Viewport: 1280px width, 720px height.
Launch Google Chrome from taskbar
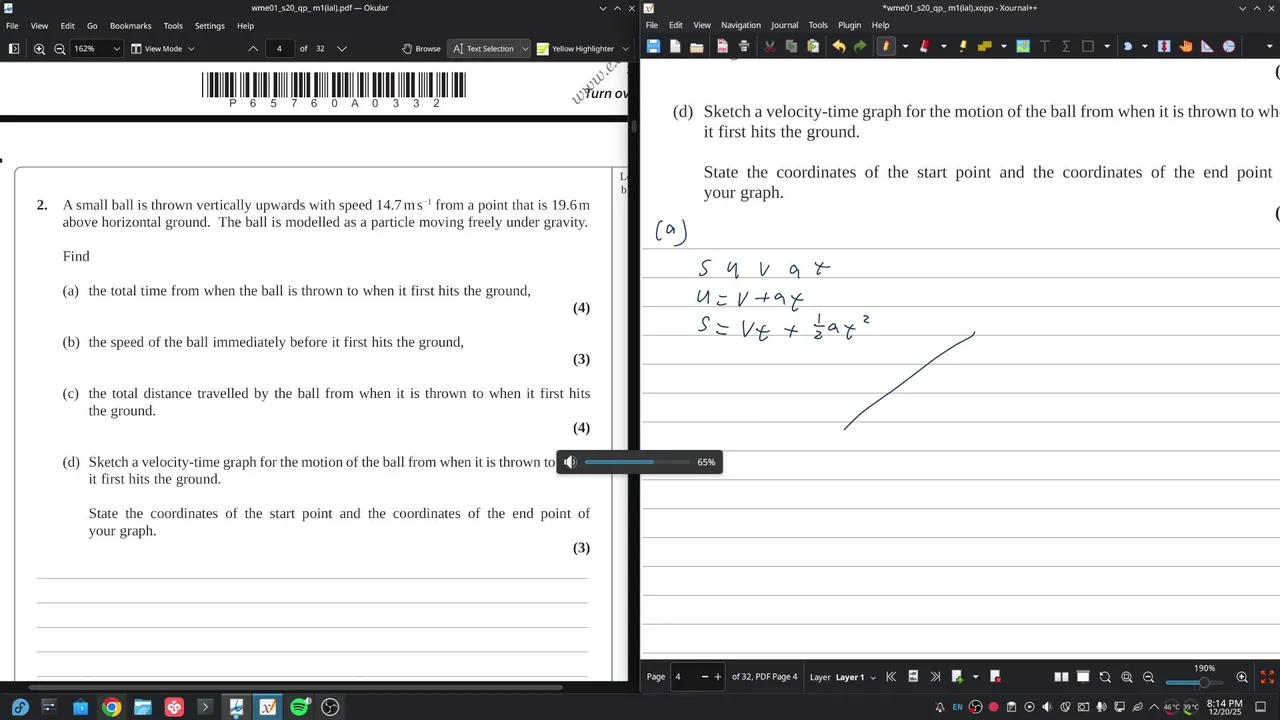click(111, 707)
